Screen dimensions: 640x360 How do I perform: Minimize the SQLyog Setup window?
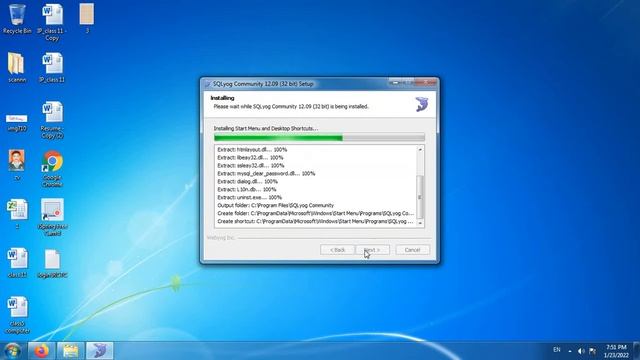pyautogui.click(x=395, y=82)
